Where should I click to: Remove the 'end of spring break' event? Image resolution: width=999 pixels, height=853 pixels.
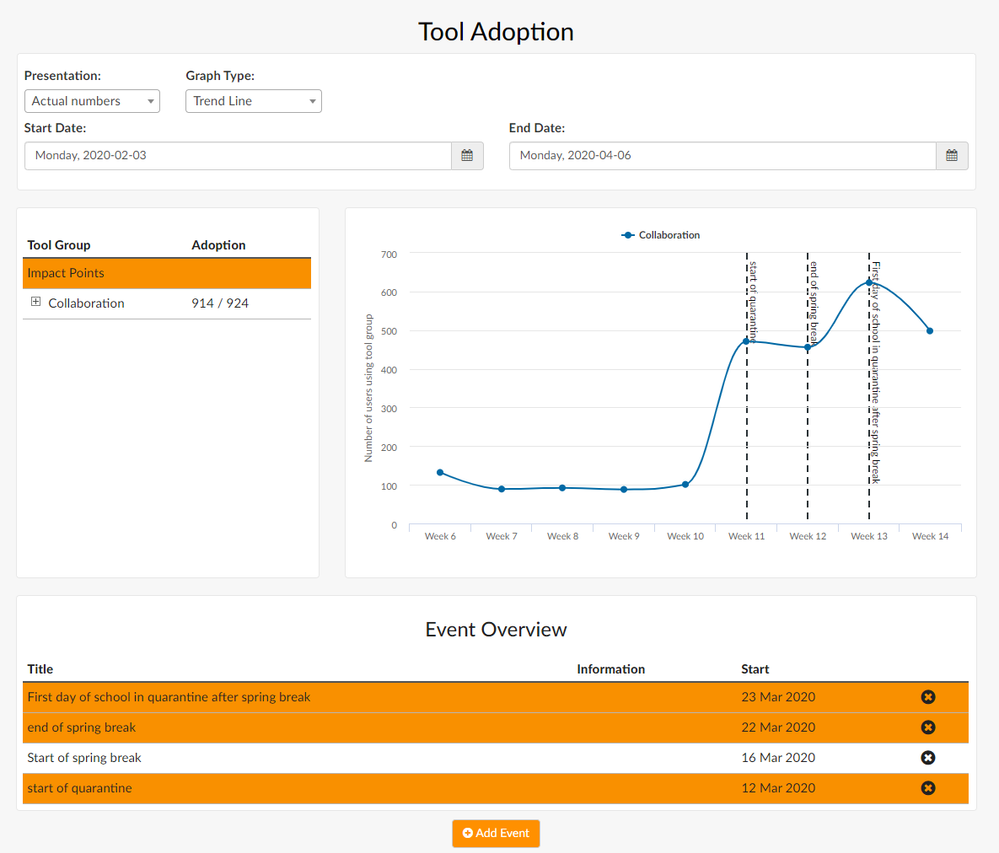(x=927, y=727)
